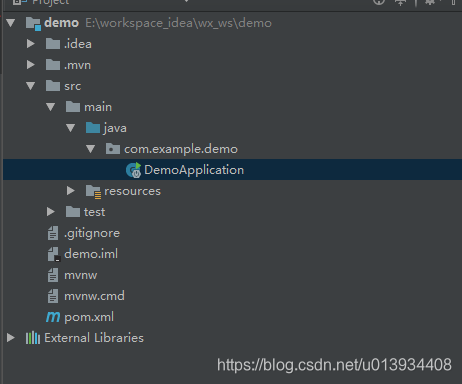
Task: Select the External Libraries label
Action: [x=94, y=338]
